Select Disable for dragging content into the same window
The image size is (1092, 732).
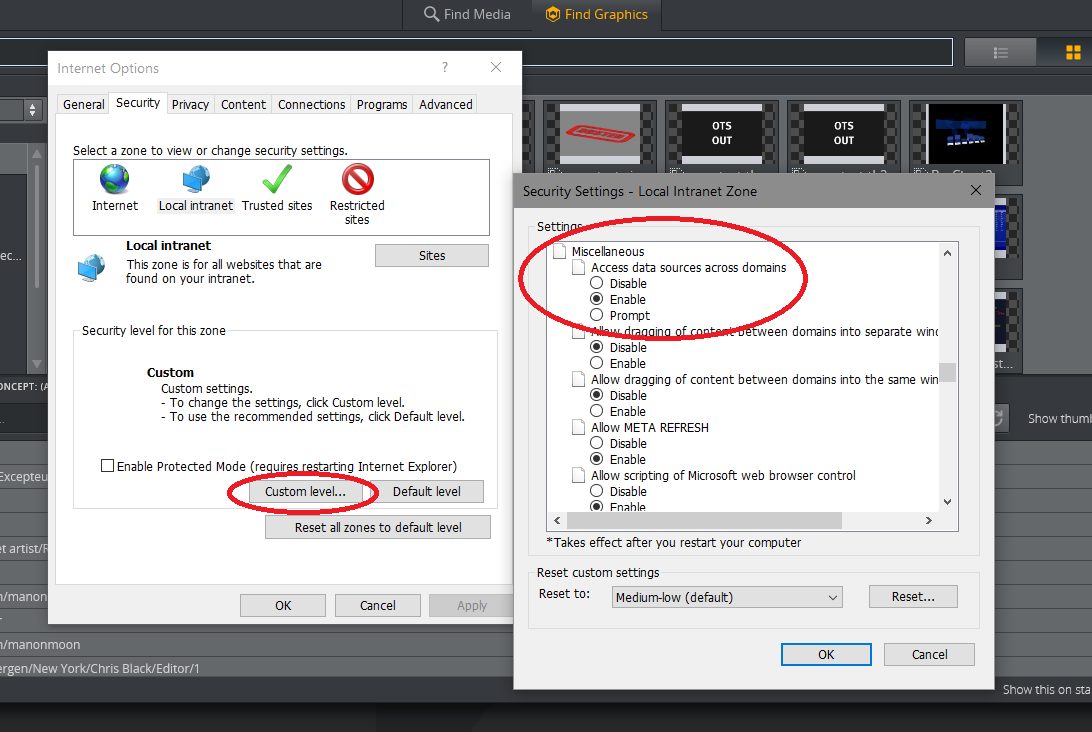coord(597,395)
